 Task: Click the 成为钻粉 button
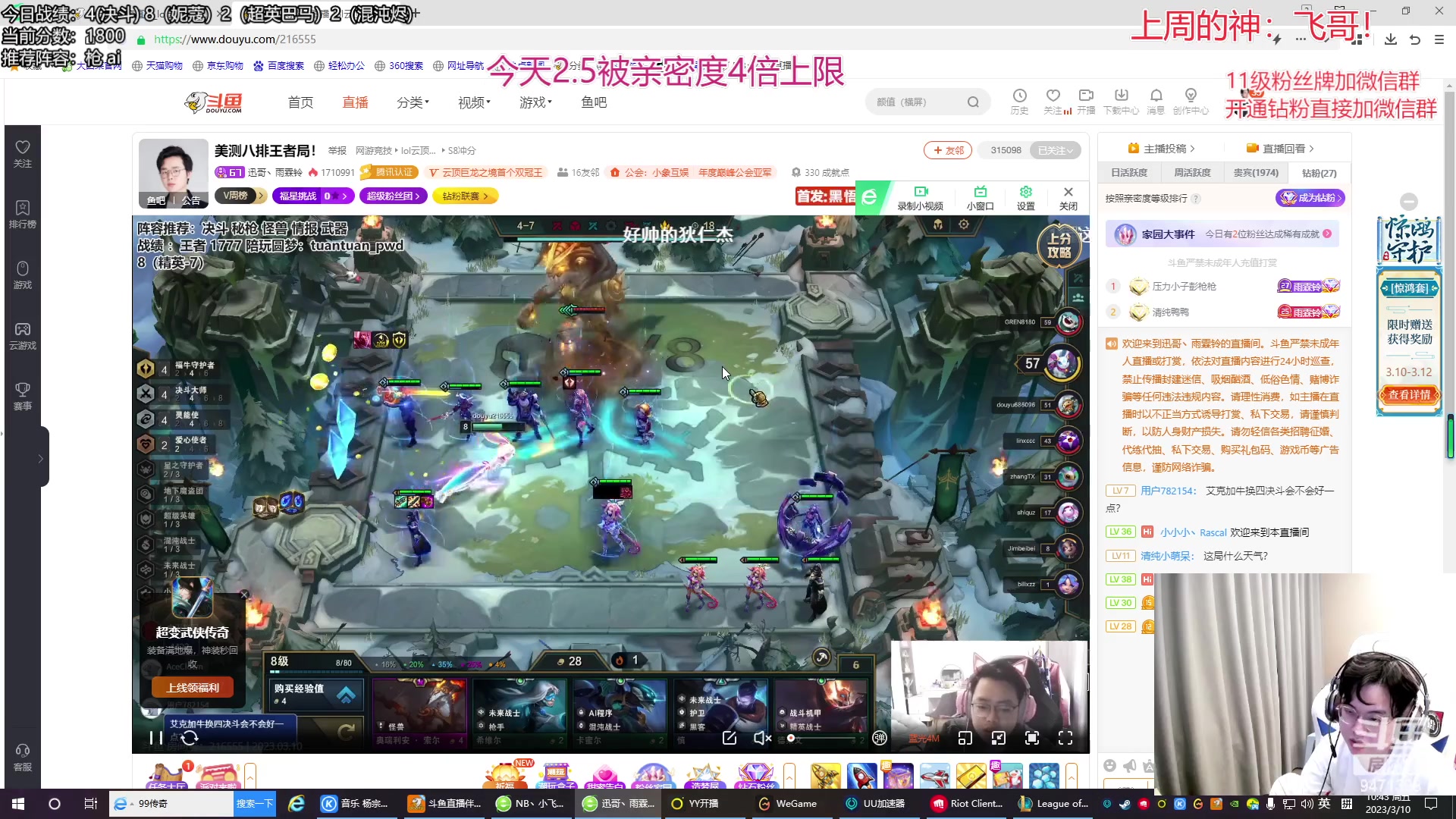coord(1310,198)
